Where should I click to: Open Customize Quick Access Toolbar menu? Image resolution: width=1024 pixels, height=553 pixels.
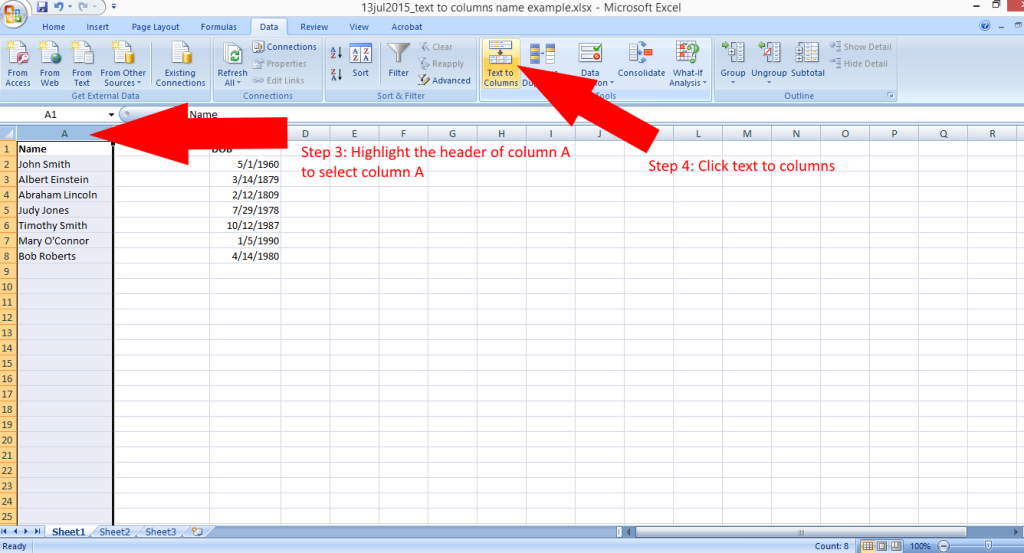coord(114,7)
